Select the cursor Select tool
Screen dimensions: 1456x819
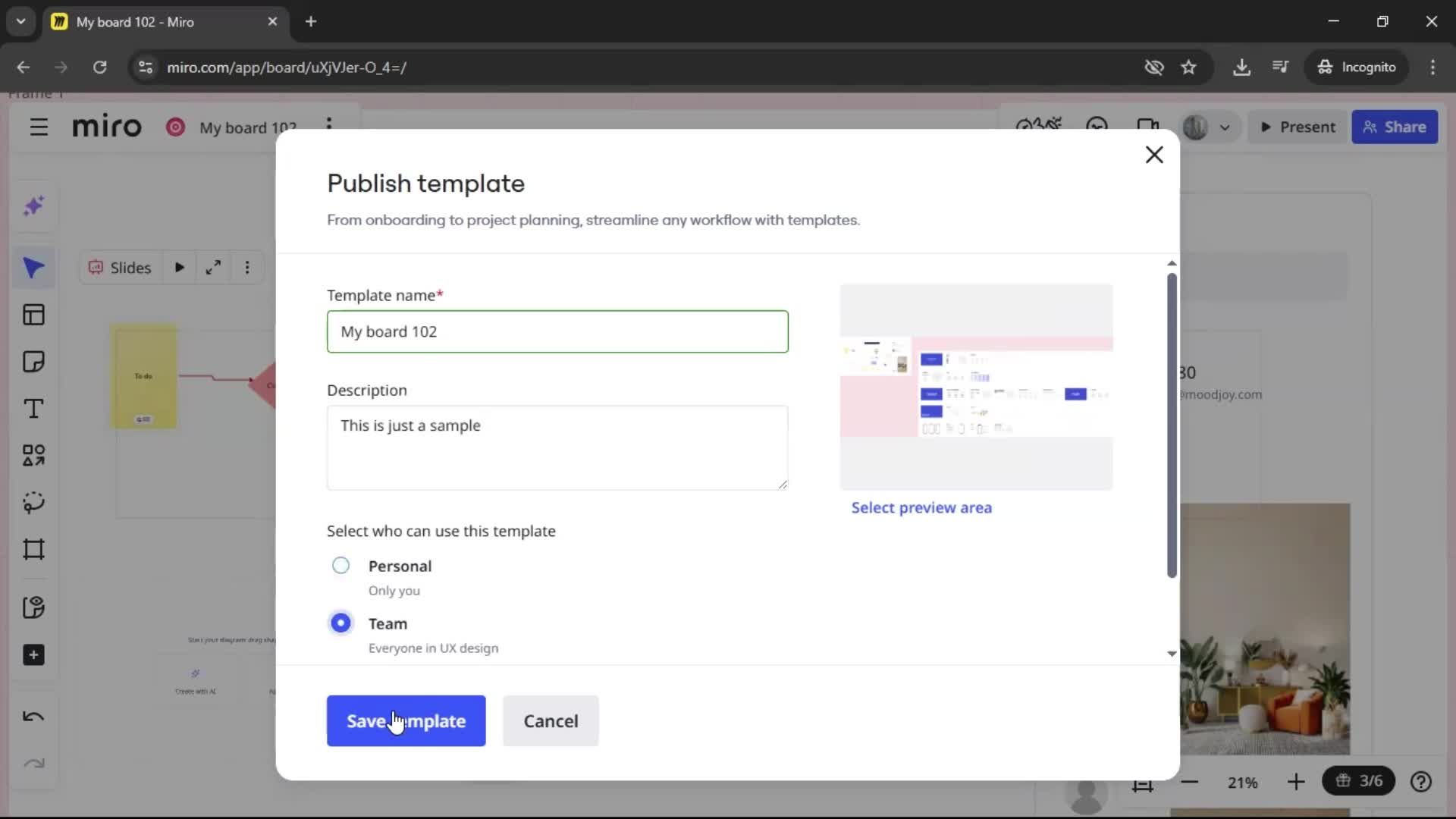pos(34,268)
